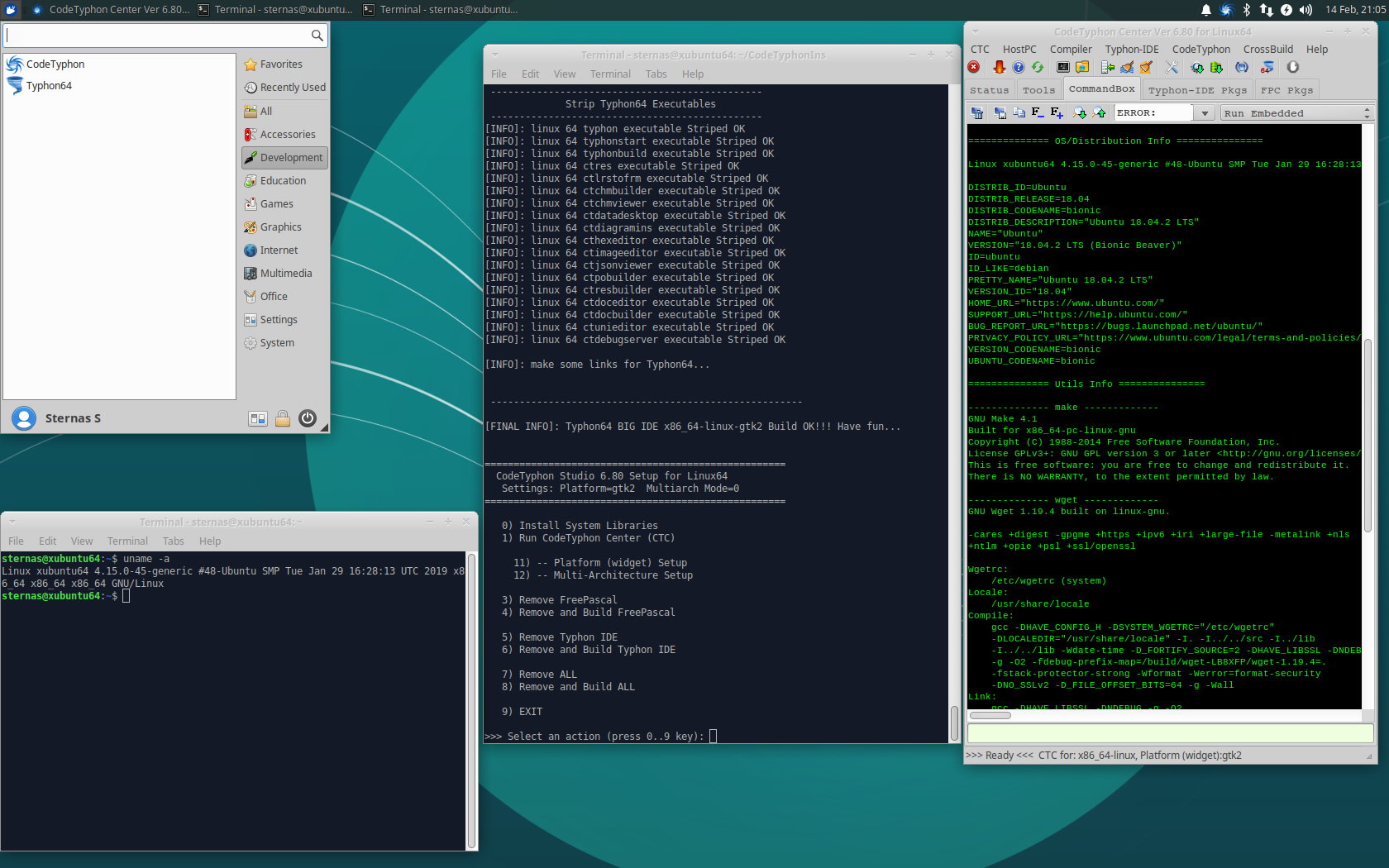
Task: Switch to the Tools tab in CTC
Action: [1038, 90]
